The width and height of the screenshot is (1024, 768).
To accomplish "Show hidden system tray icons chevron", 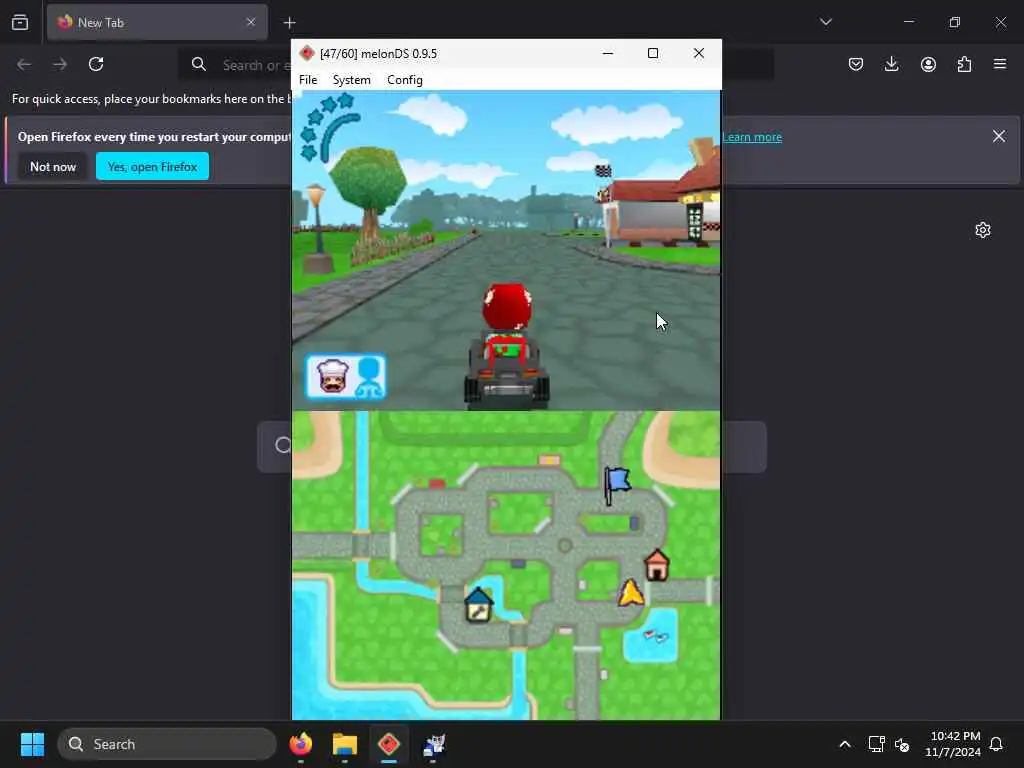I will 844,744.
